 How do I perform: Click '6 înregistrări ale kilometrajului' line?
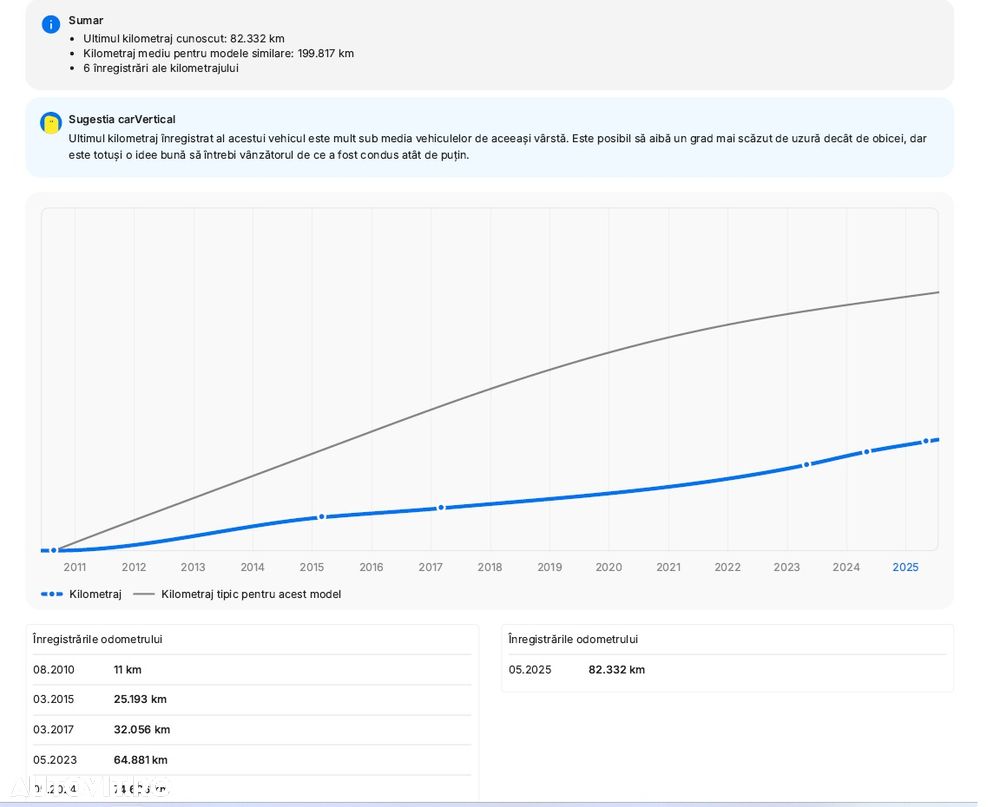click(x=161, y=68)
